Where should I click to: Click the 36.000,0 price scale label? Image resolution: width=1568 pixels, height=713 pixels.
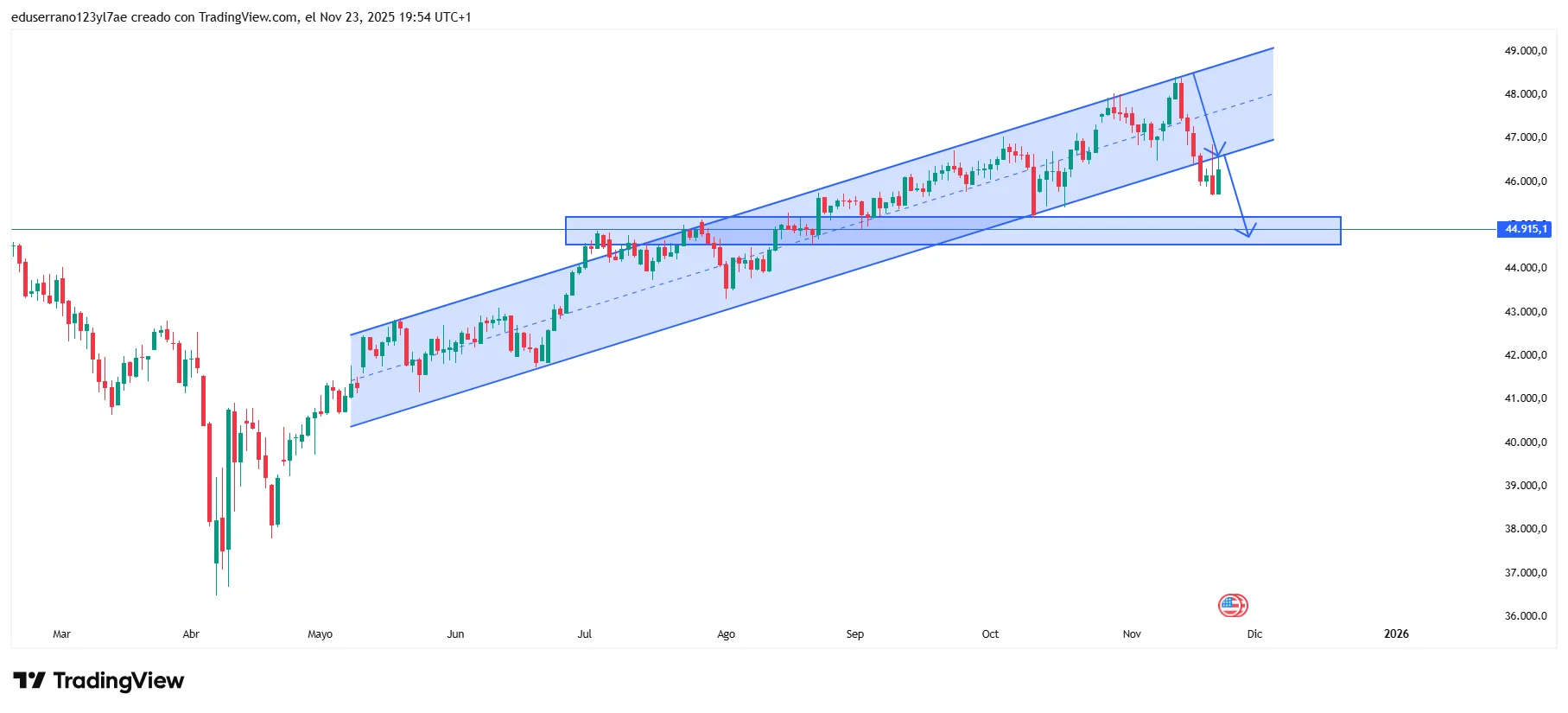click(1526, 616)
